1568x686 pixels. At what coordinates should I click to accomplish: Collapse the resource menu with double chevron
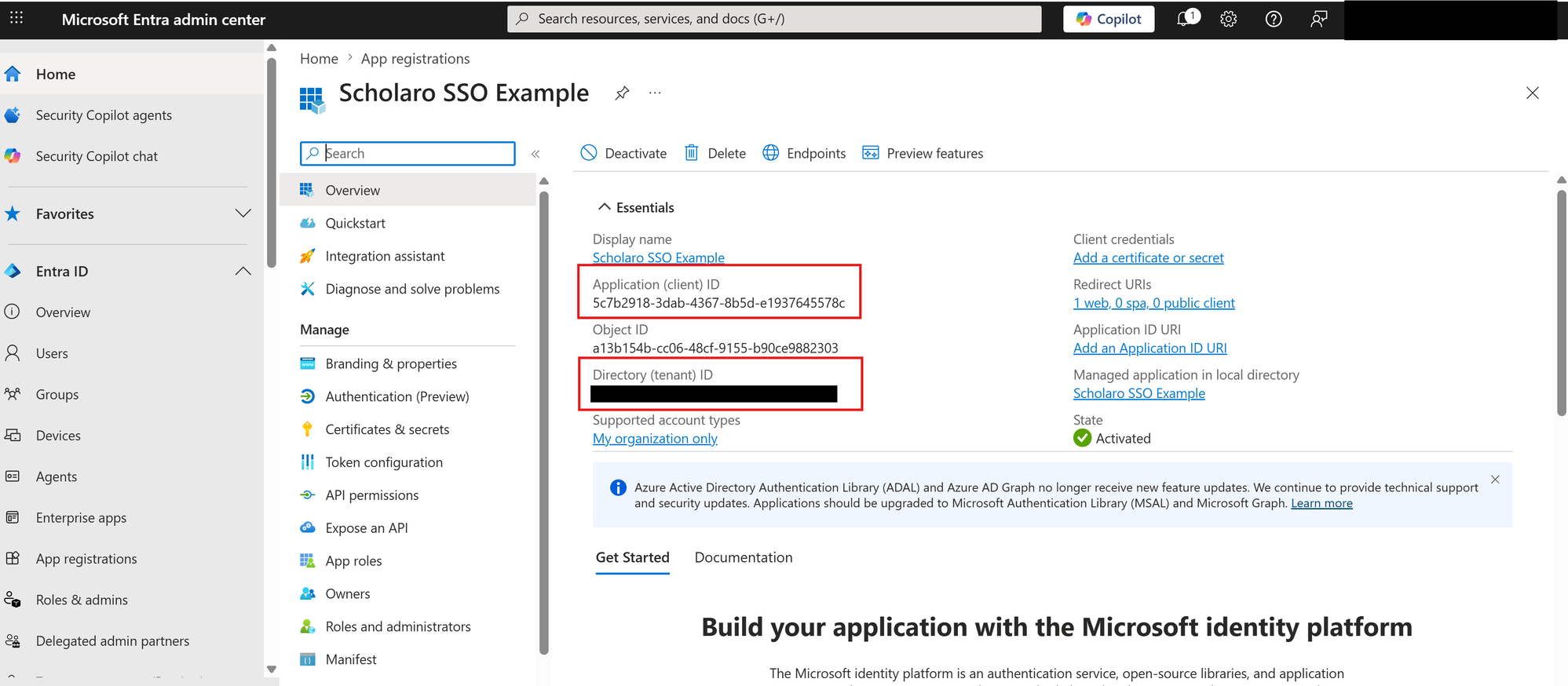(535, 154)
